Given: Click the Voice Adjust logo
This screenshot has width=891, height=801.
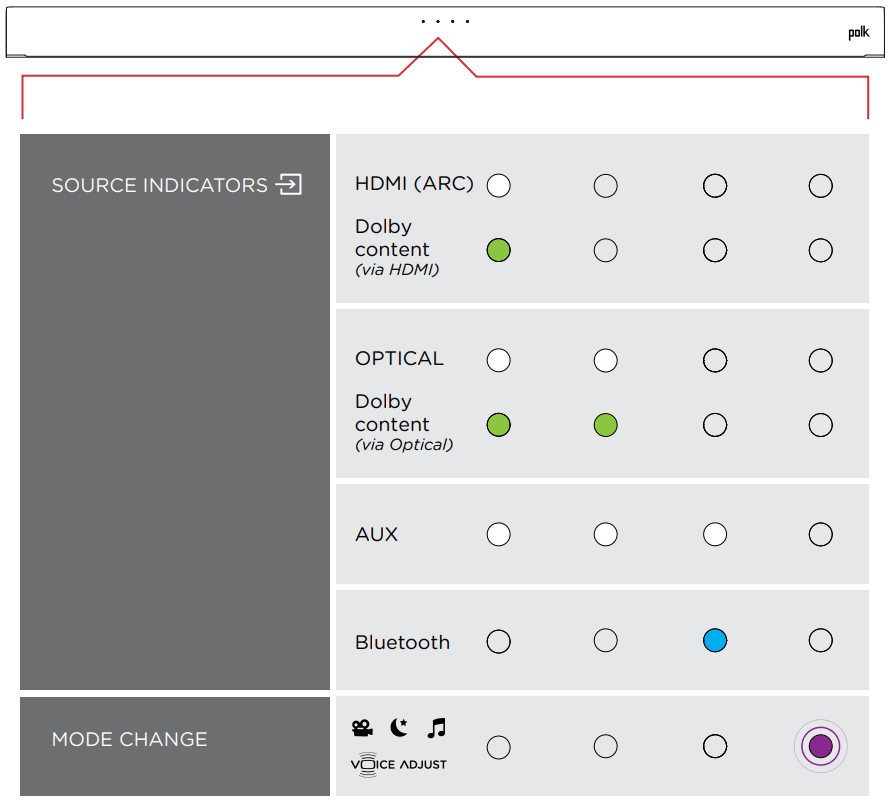Looking at the screenshot, I should (399, 764).
